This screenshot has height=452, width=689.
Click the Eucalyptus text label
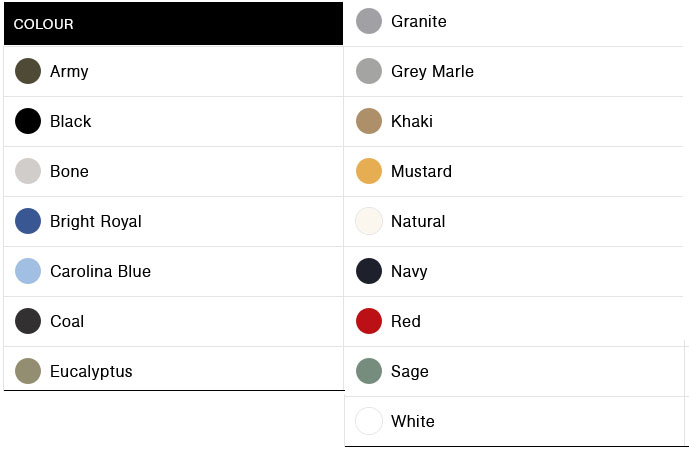pos(91,371)
